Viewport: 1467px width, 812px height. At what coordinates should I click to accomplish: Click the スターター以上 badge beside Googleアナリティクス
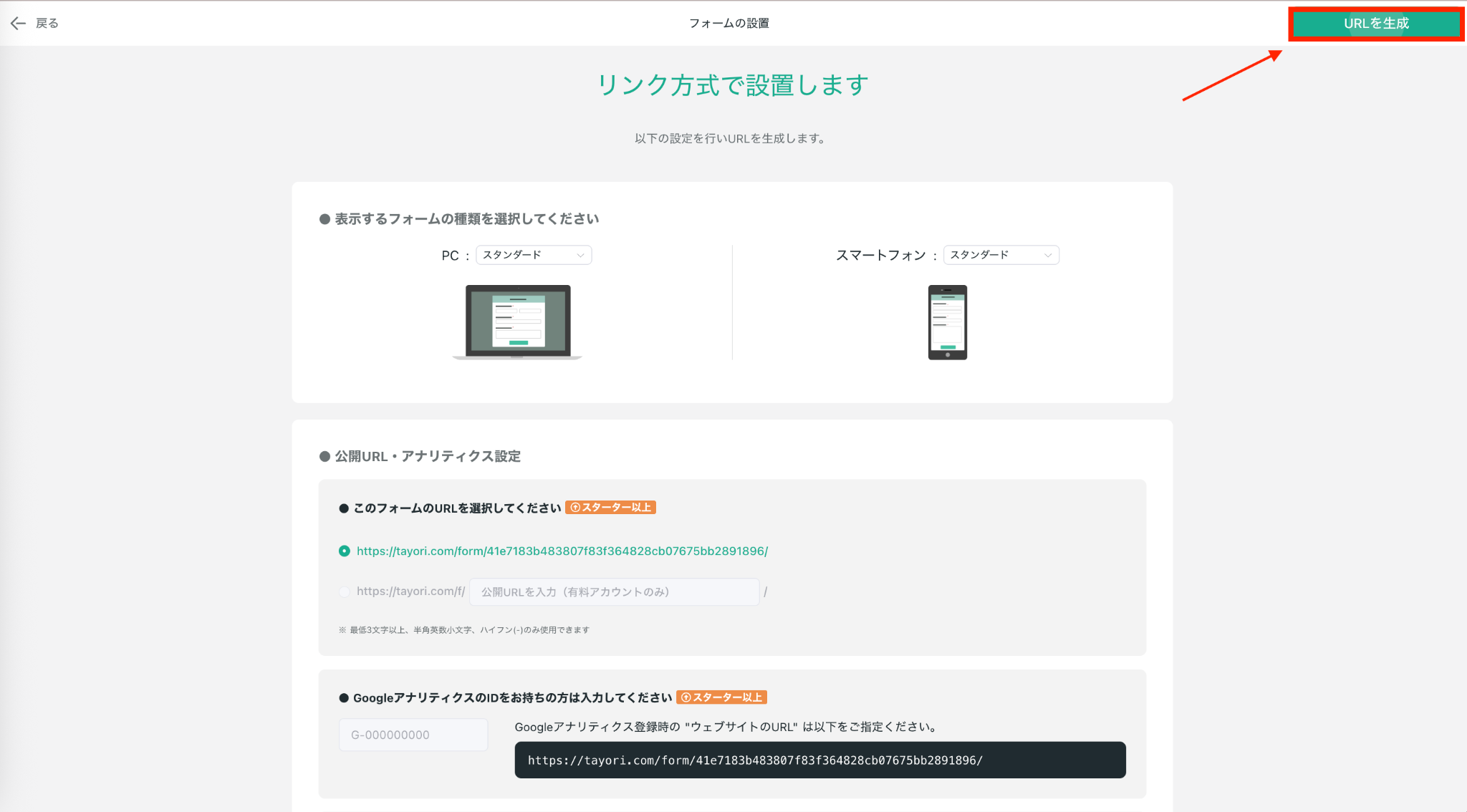point(722,697)
